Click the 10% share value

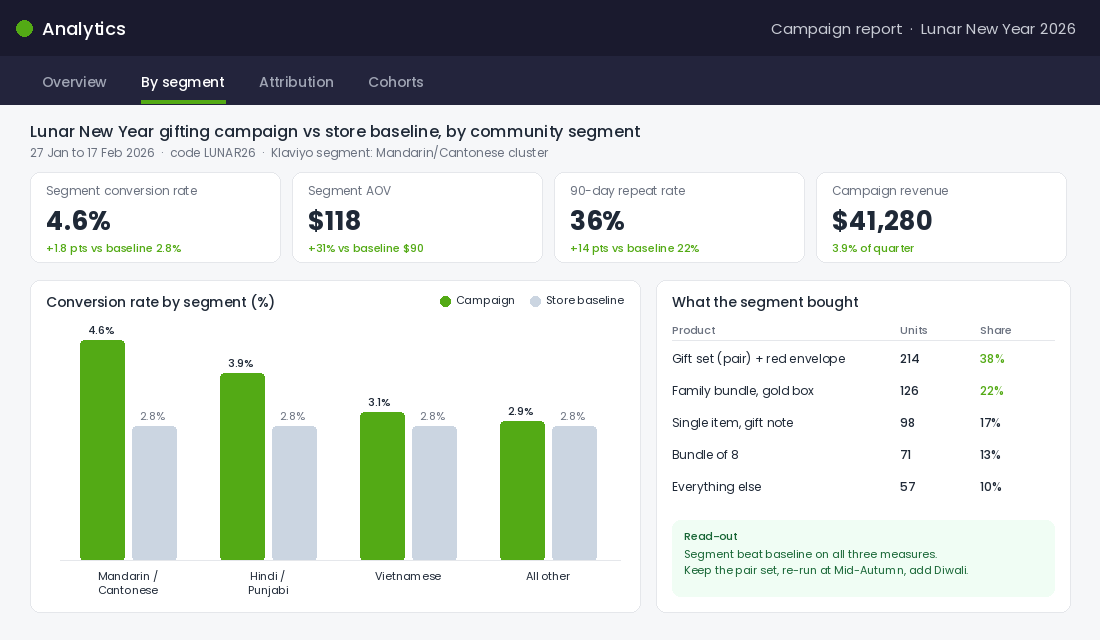pos(991,487)
